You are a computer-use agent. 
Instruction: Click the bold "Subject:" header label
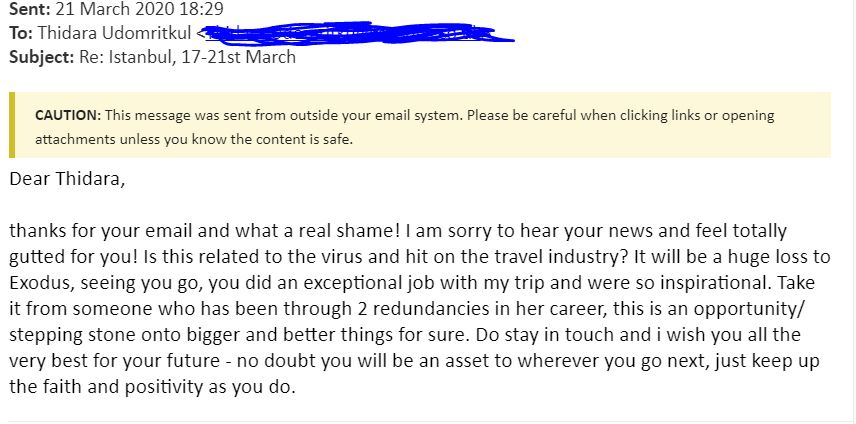tap(42, 56)
